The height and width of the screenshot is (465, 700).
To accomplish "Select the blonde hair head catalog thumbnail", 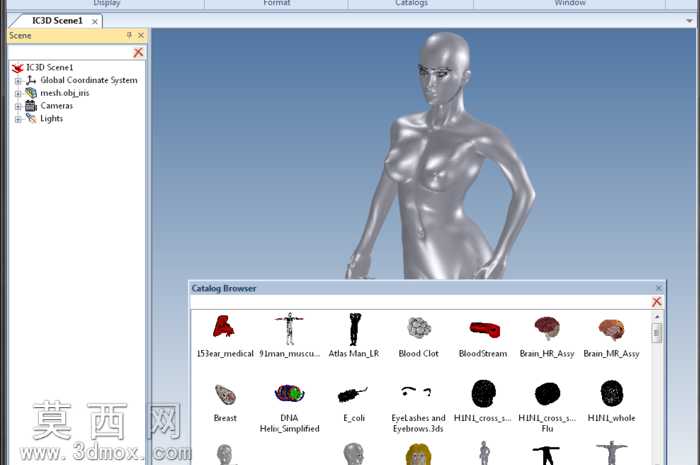I will coord(418,454).
